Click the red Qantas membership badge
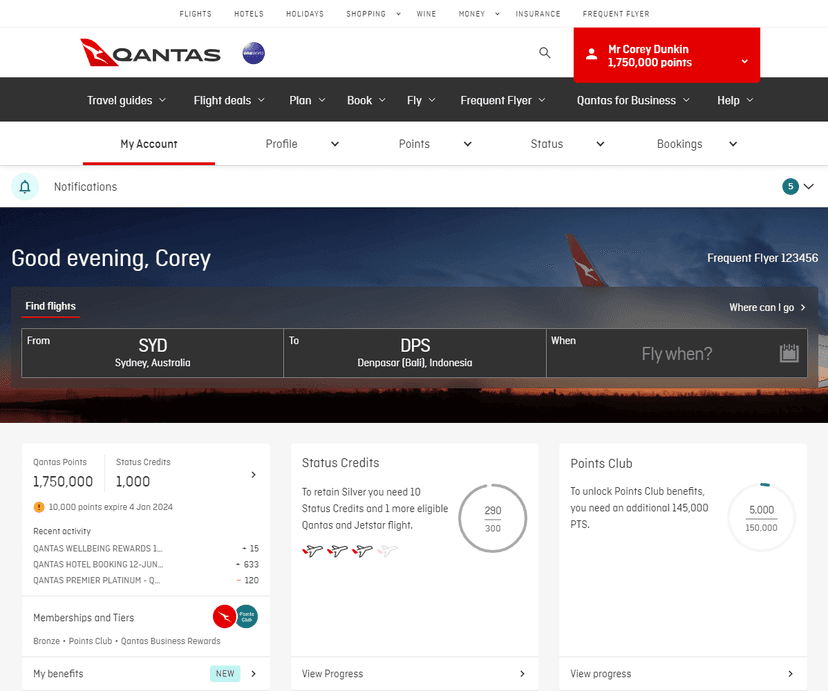Screen dimensions: 828x691 click(224, 617)
